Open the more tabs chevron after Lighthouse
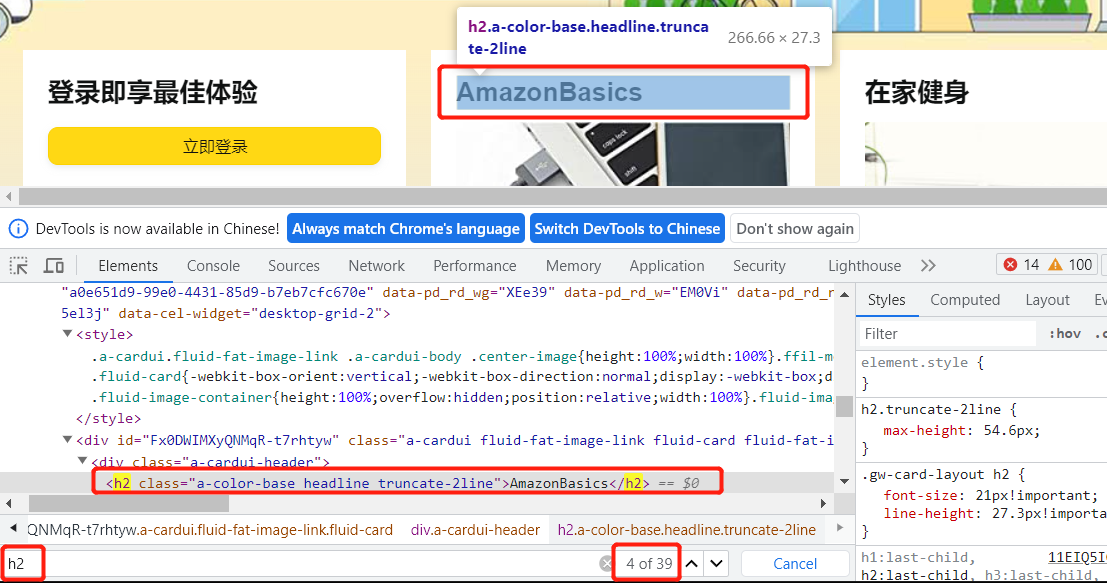Image resolution: width=1107 pixels, height=583 pixels. click(928, 266)
